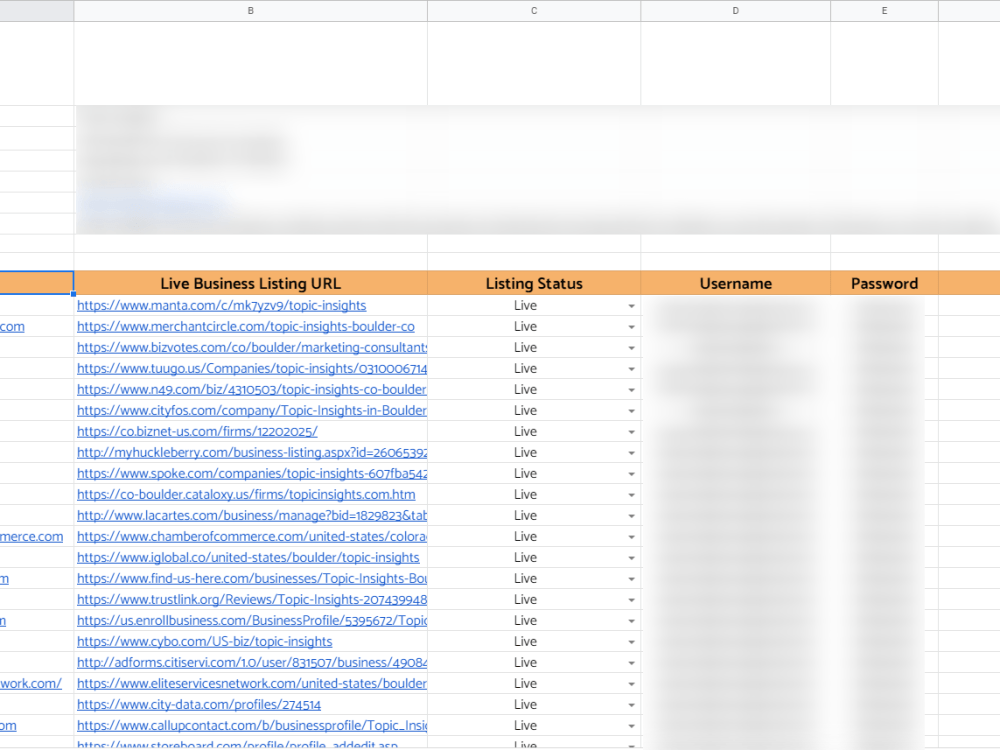
Task: Select the Live Business Listing URL header cell
Action: coord(251,283)
